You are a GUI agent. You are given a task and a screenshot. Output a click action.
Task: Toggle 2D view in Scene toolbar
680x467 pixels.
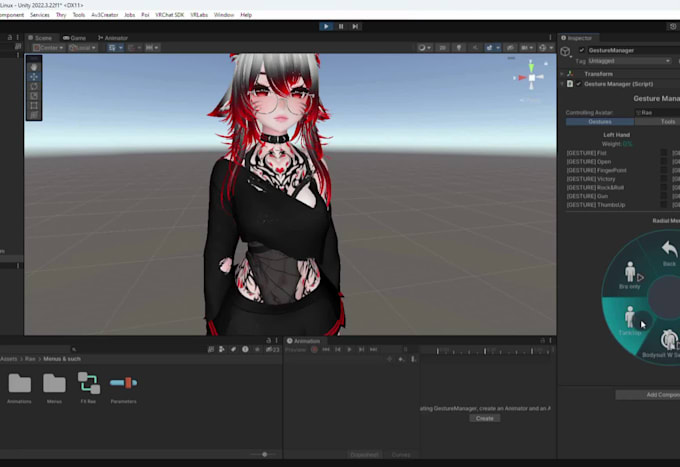click(442, 48)
